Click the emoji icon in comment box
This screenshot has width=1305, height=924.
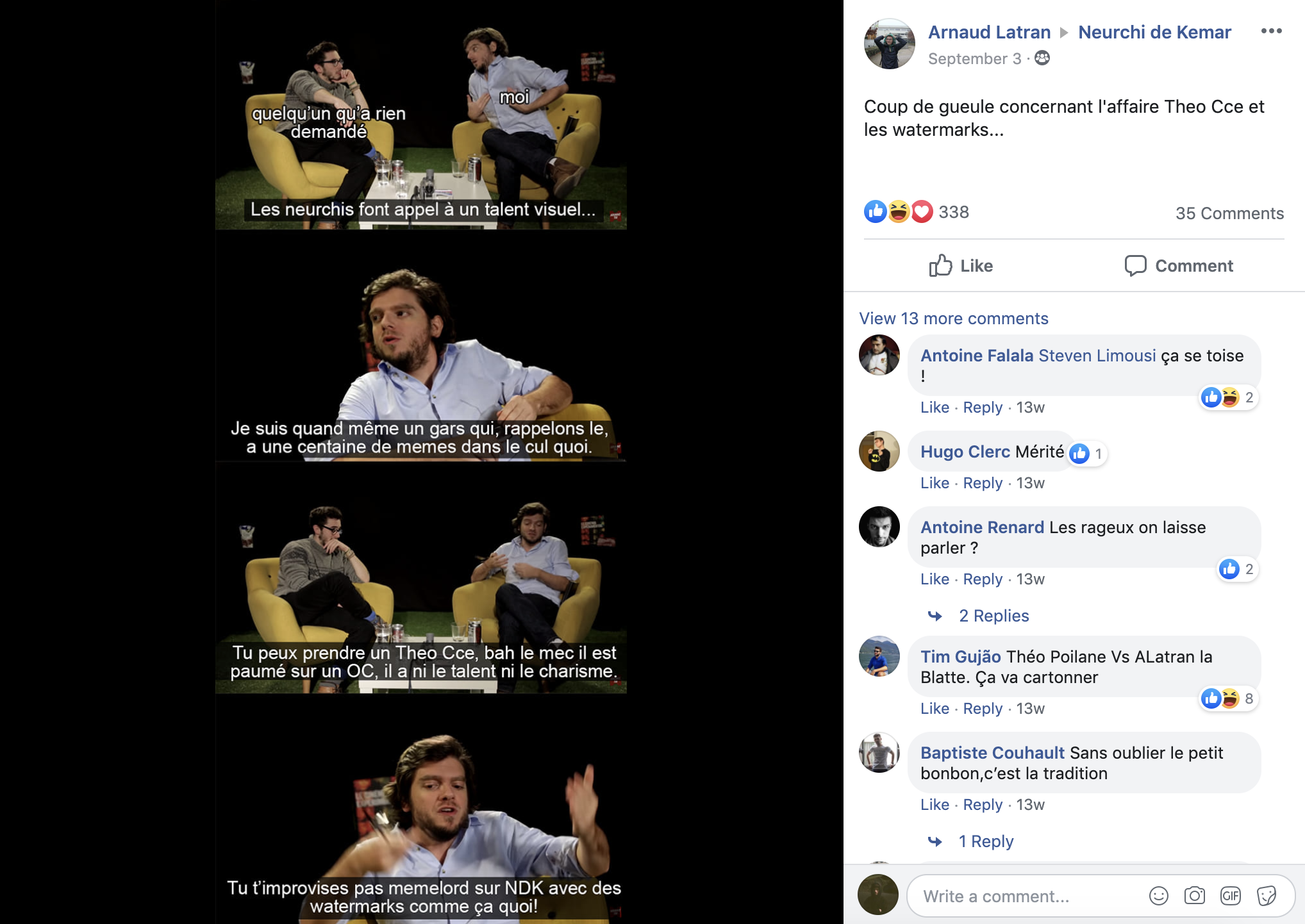click(x=1158, y=896)
